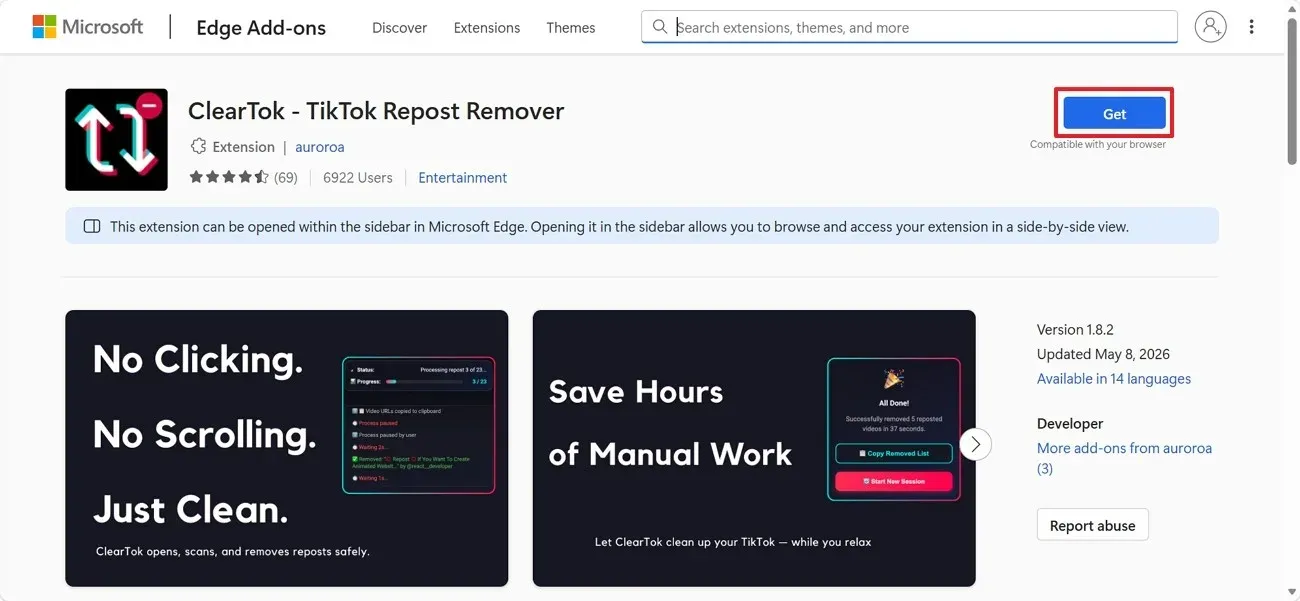Open the account profile icon
The image size is (1300, 601).
(x=1210, y=27)
